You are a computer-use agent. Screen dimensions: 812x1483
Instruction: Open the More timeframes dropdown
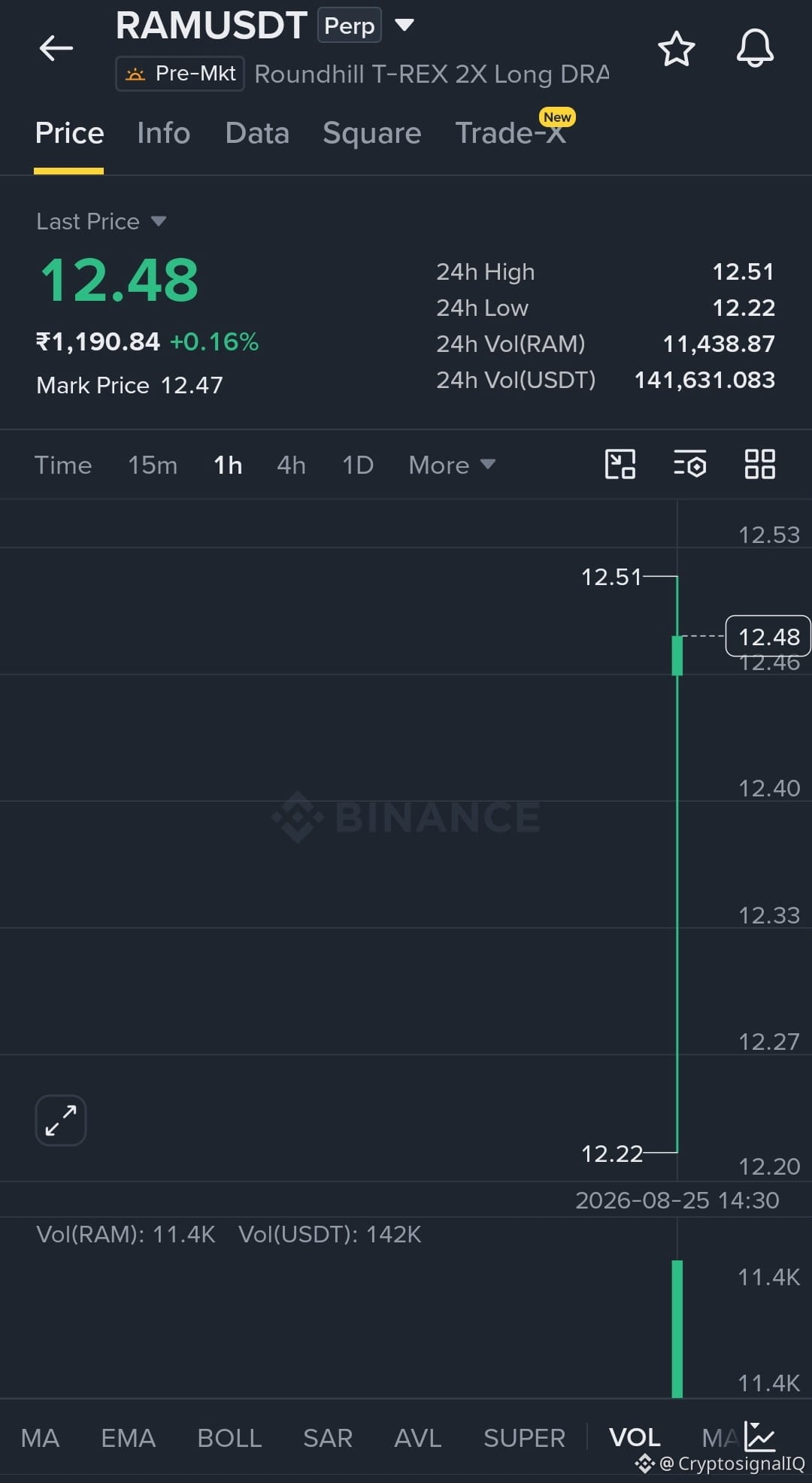452,465
